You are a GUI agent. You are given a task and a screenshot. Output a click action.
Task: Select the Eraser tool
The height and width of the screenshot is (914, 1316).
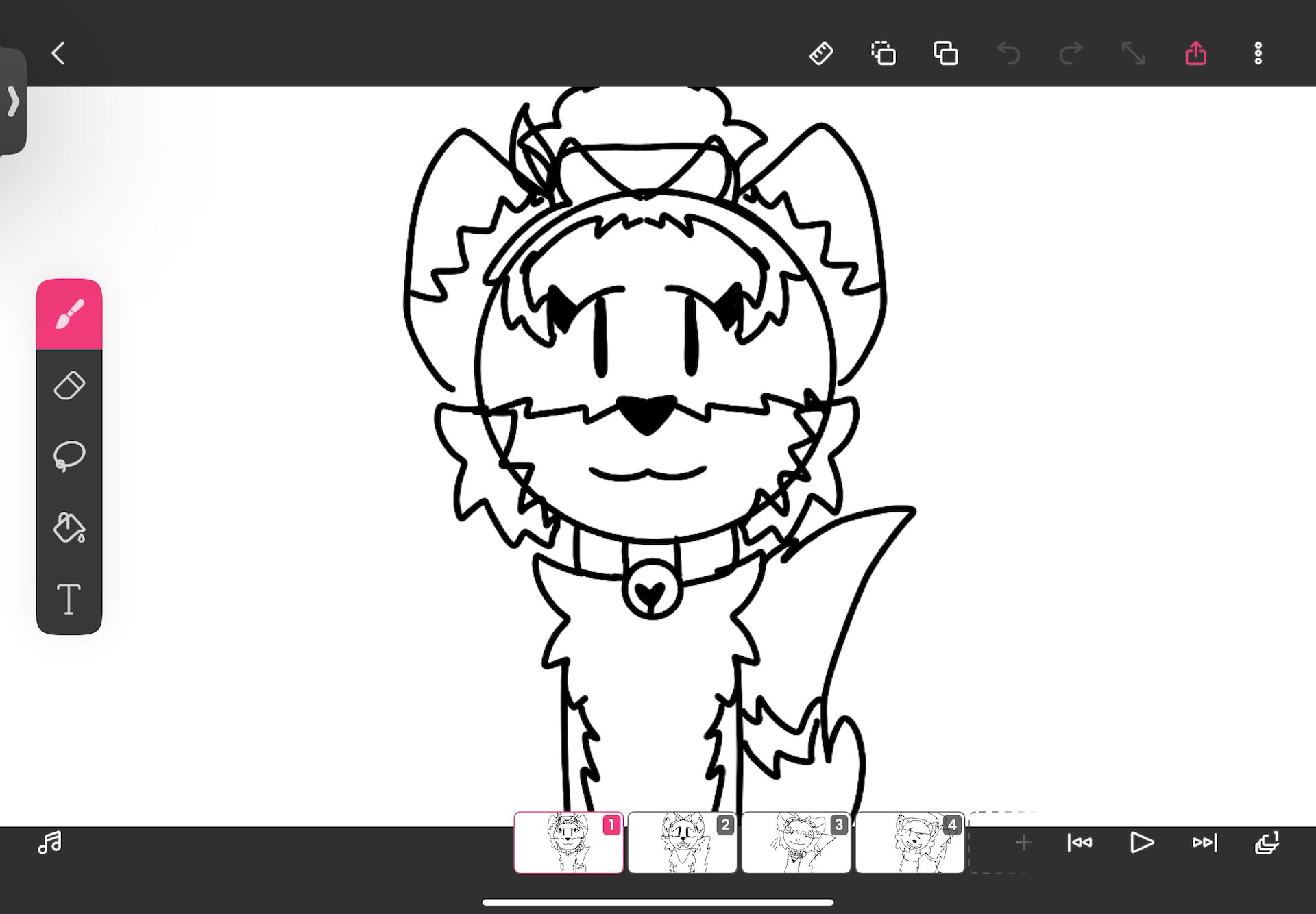point(69,386)
